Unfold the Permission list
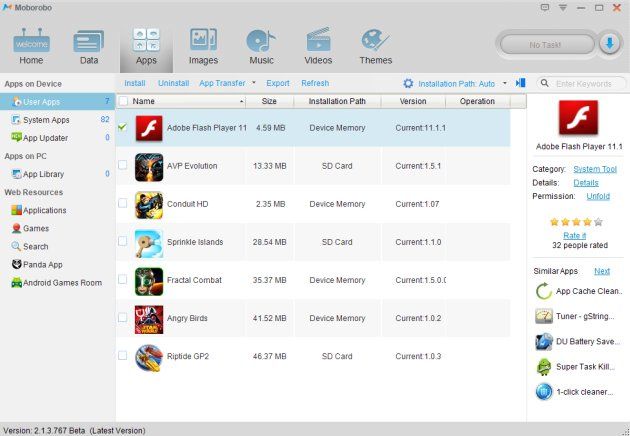630x436 pixels. coord(598,196)
